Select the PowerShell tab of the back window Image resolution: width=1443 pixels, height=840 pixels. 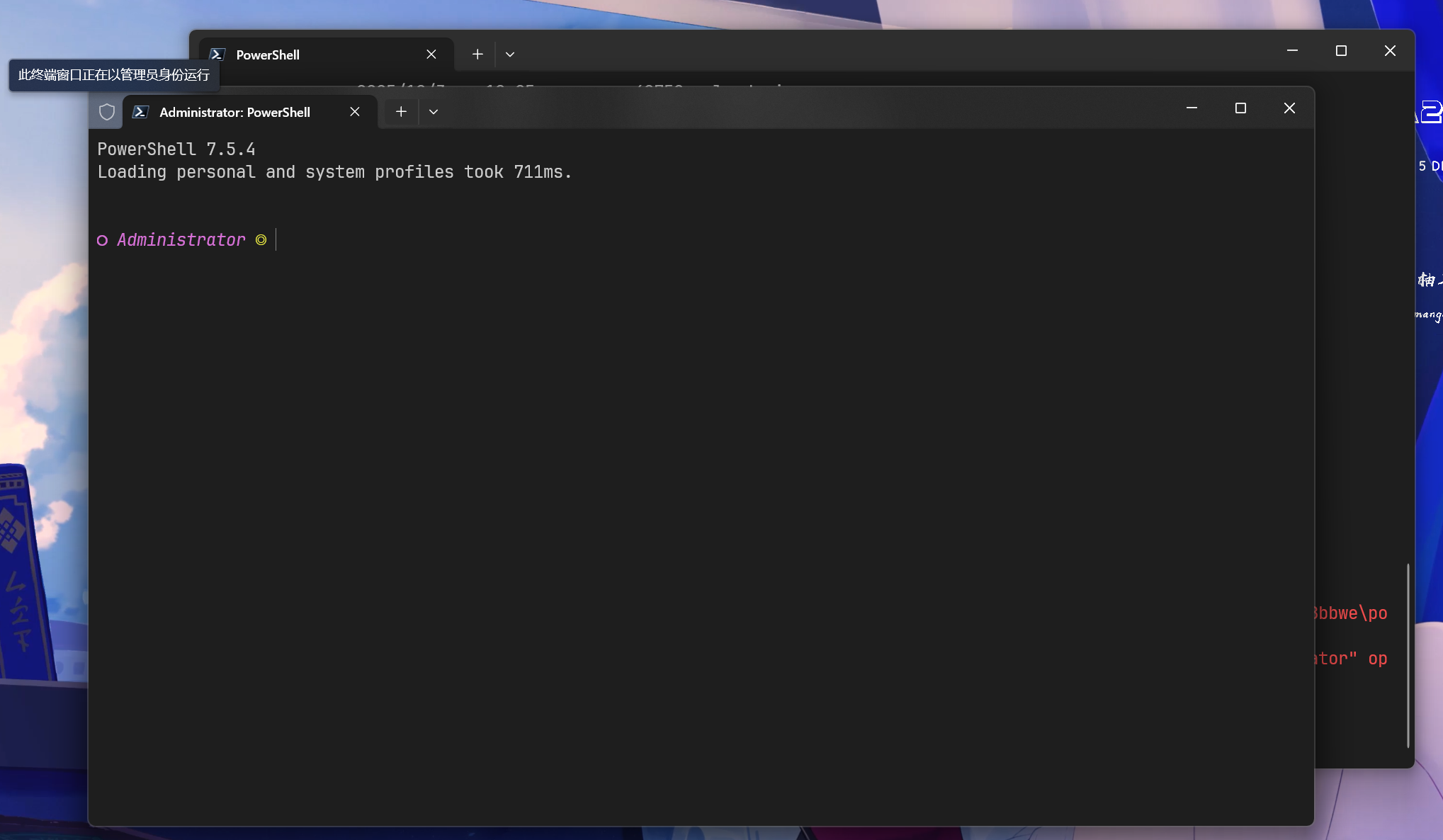coord(268,54)
